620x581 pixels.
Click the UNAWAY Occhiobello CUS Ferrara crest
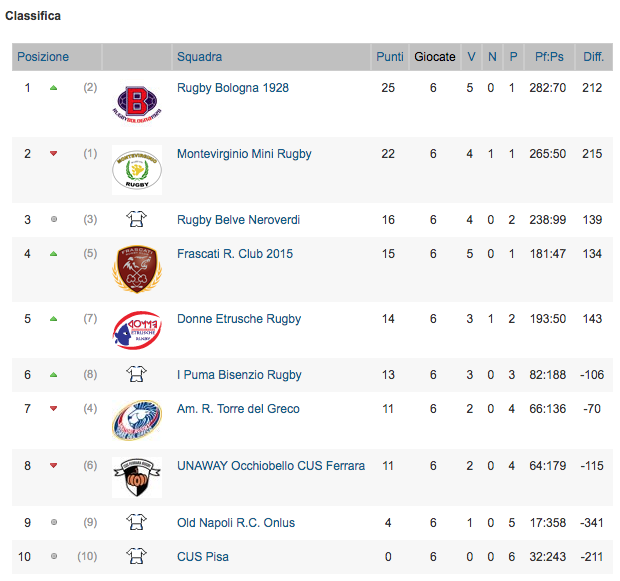click(137, 477)
